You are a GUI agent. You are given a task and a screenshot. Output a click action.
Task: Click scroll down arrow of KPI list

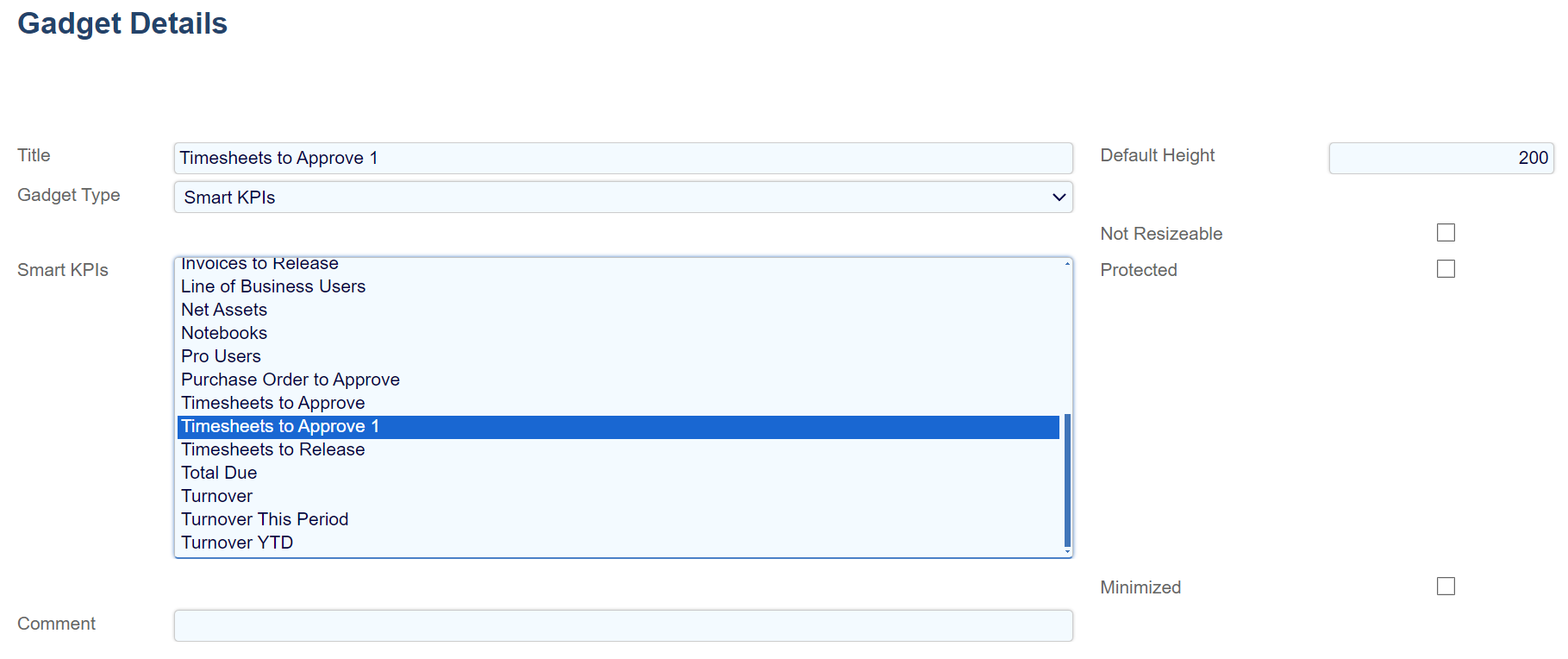coord(1067,552)
